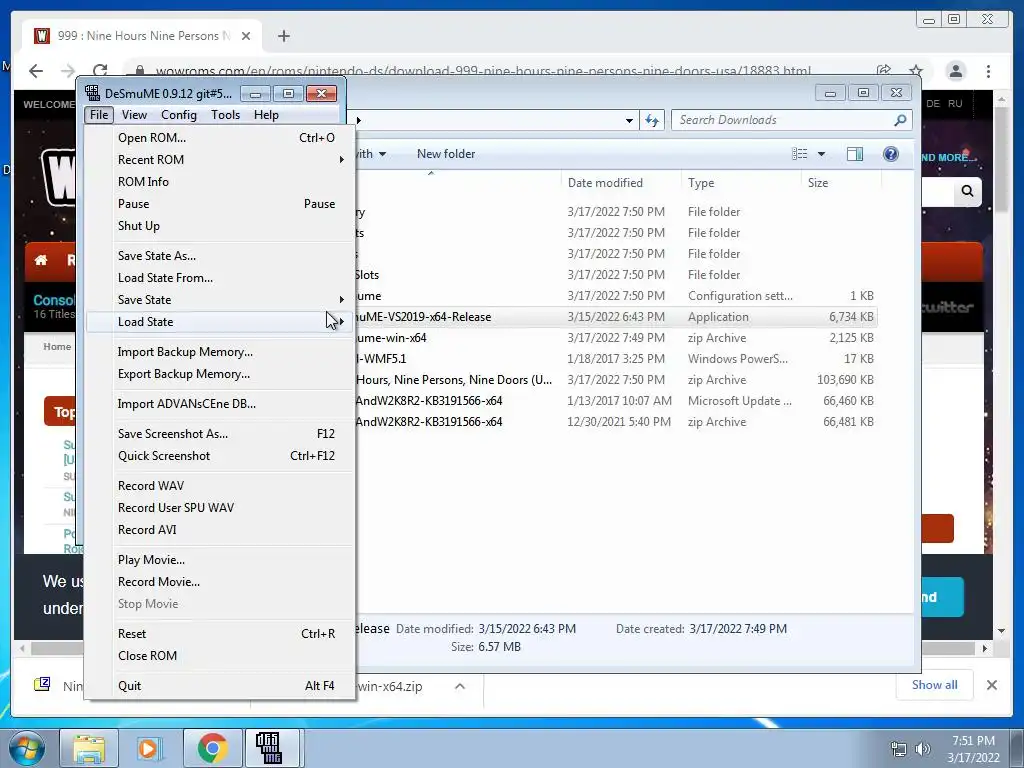The height and width of the screenshot is (768, 1024).
Task: Select Quick Screenshot
Action: pos(221,456)
